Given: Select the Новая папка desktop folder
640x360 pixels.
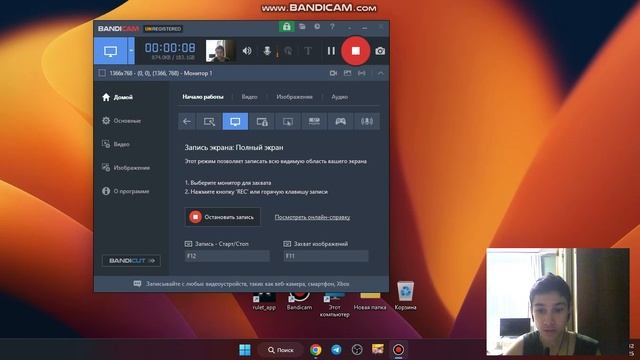Looking at the screenshot, I should click(370, 300).
